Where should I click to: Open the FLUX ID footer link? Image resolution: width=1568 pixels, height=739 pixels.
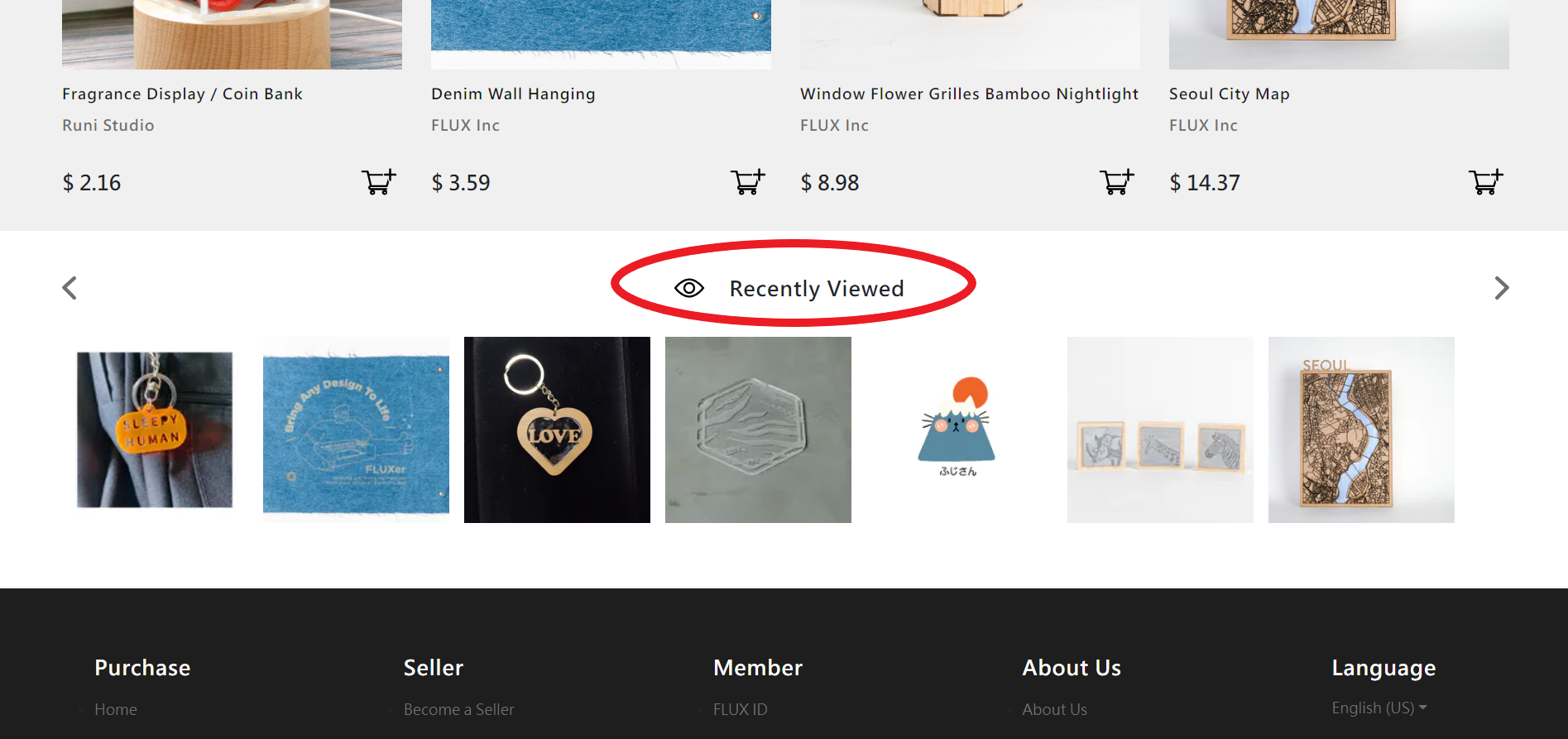[x=740, y=709]
